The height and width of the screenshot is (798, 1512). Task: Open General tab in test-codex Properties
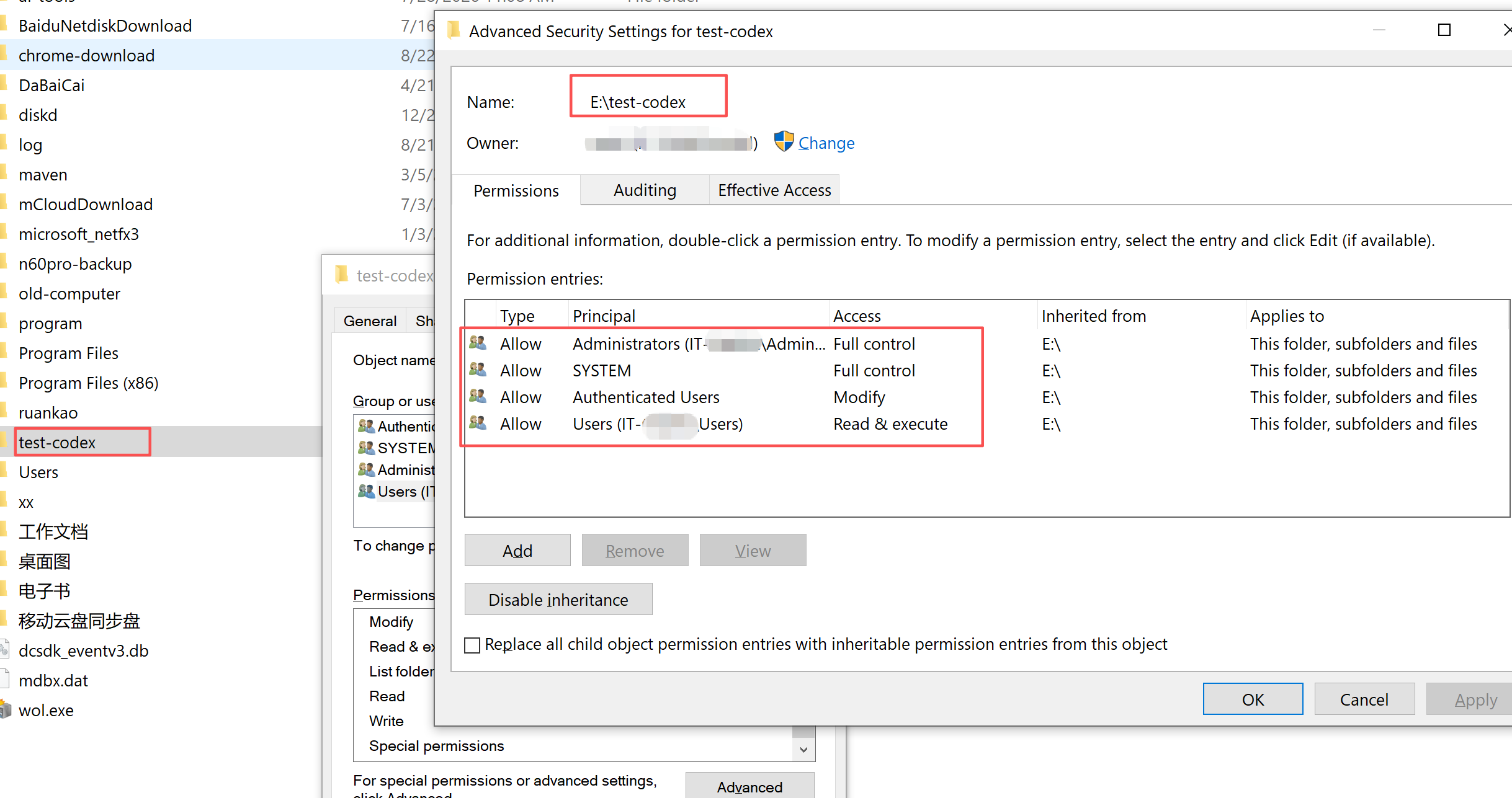(x=370, y=321)
